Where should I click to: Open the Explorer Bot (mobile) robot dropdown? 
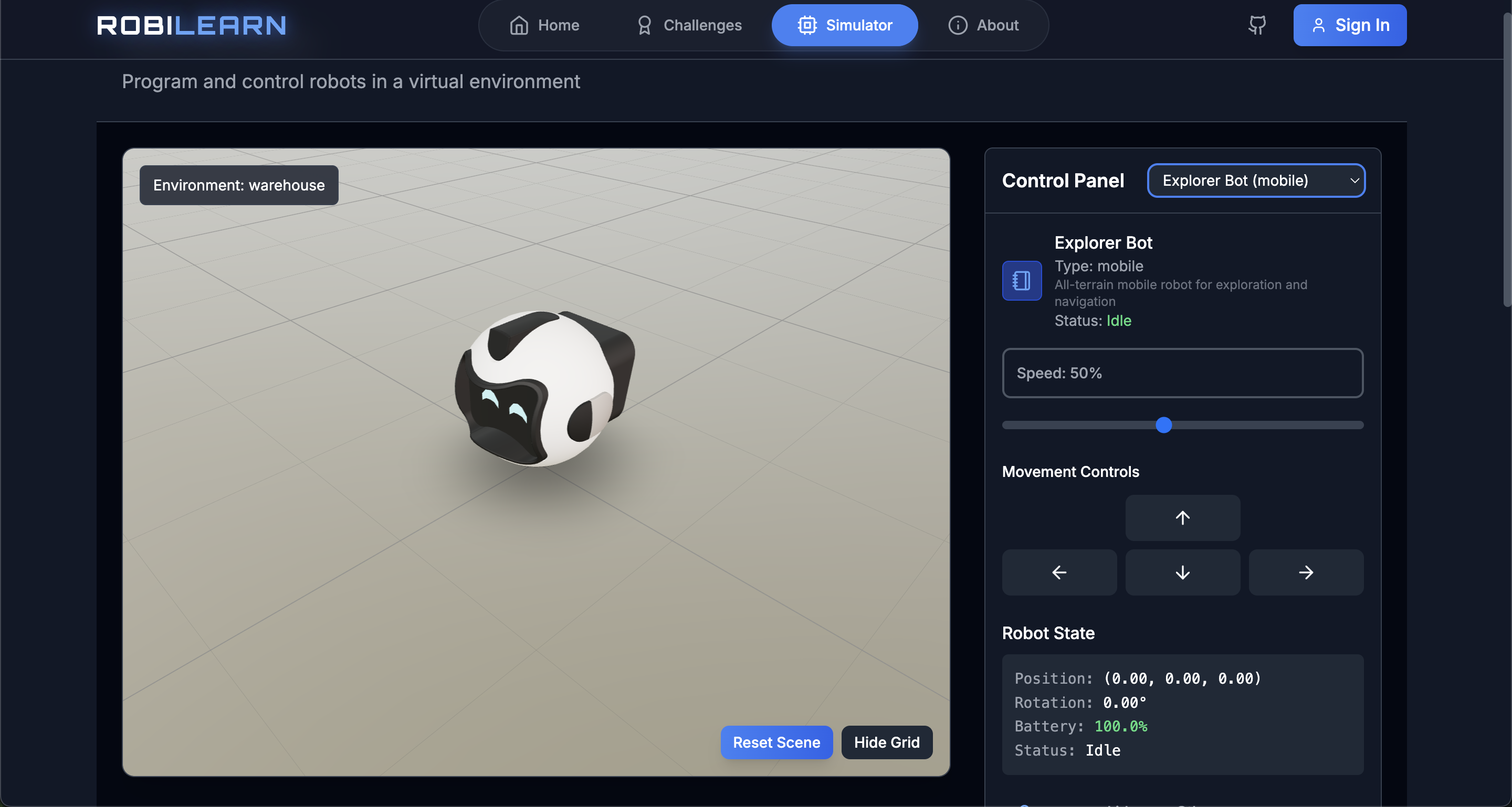tap(1255, 180)
